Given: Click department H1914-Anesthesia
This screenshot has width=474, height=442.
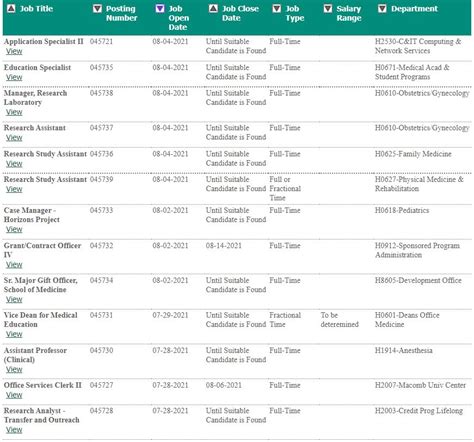Looking at the screenshot, I should pos(404,351).
